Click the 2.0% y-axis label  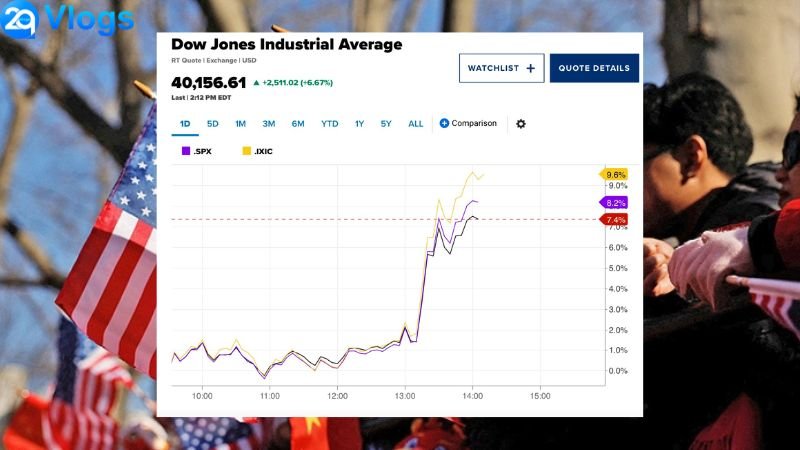pyautogui.click(x=617, y=330)
